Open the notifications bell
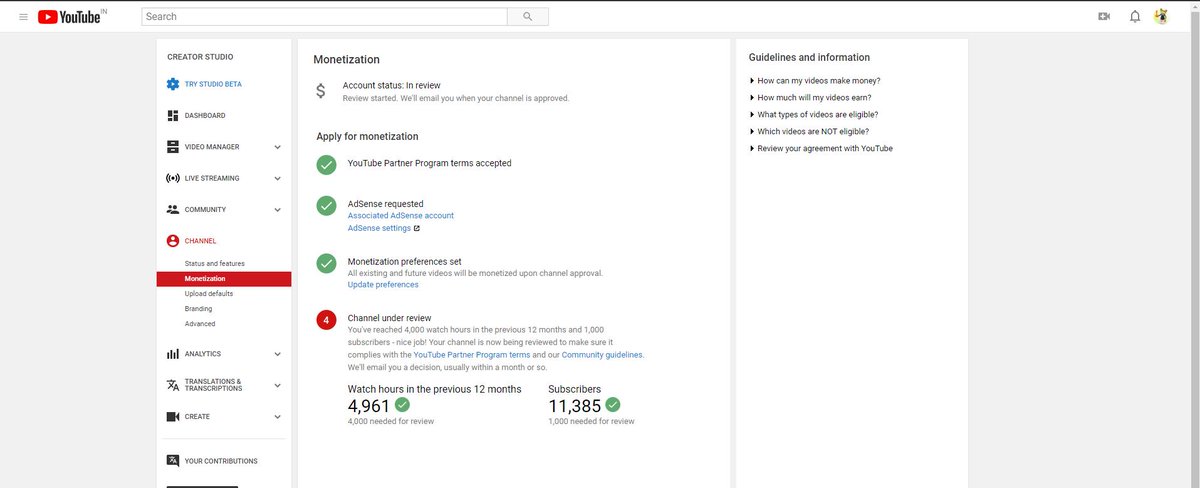The height and width of the screenshot is (488, 1200). (x=1134, y=17)
